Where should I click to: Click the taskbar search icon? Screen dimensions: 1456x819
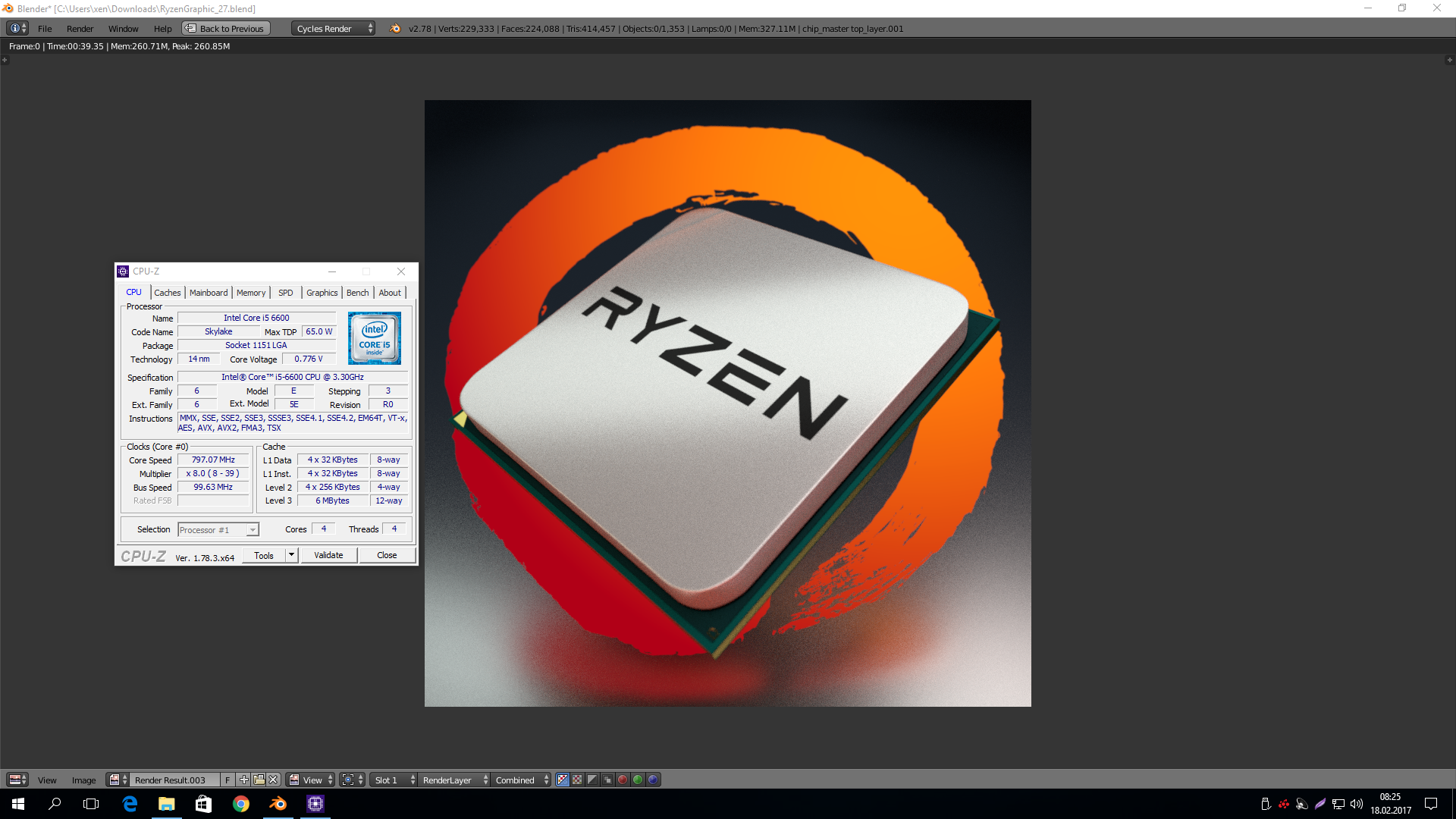(x=55, y=804)
